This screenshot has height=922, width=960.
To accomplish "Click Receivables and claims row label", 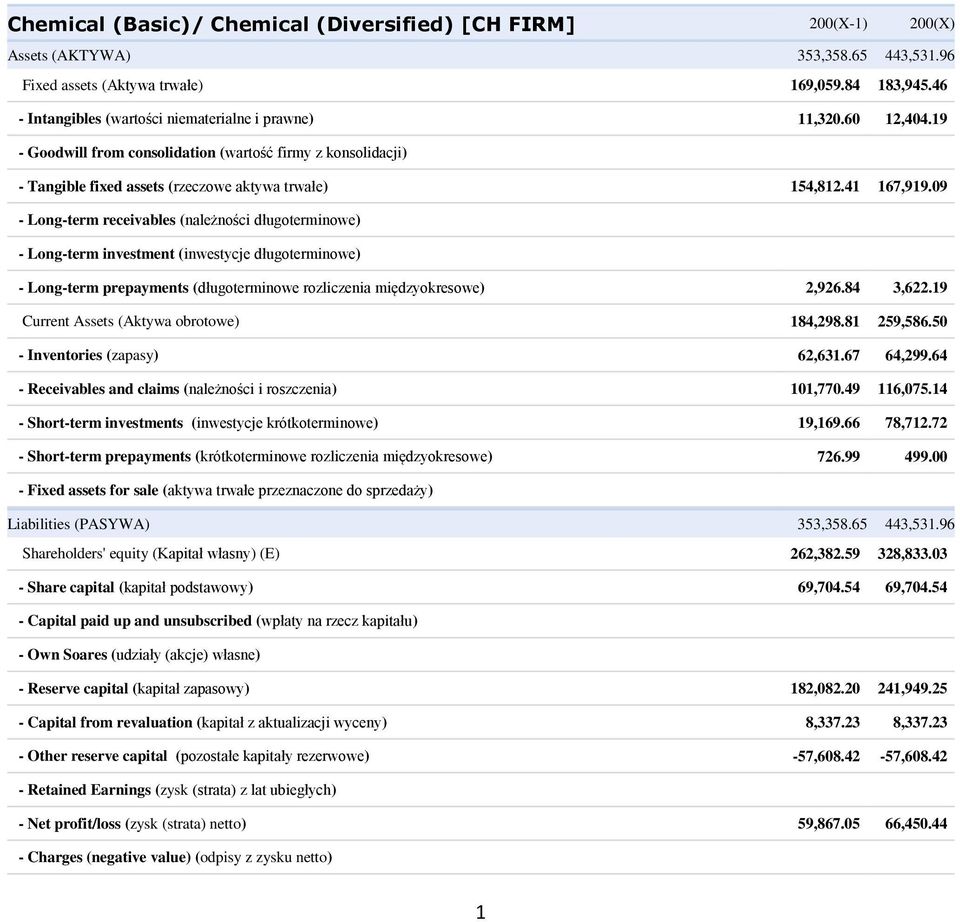I will pos(178,389).
